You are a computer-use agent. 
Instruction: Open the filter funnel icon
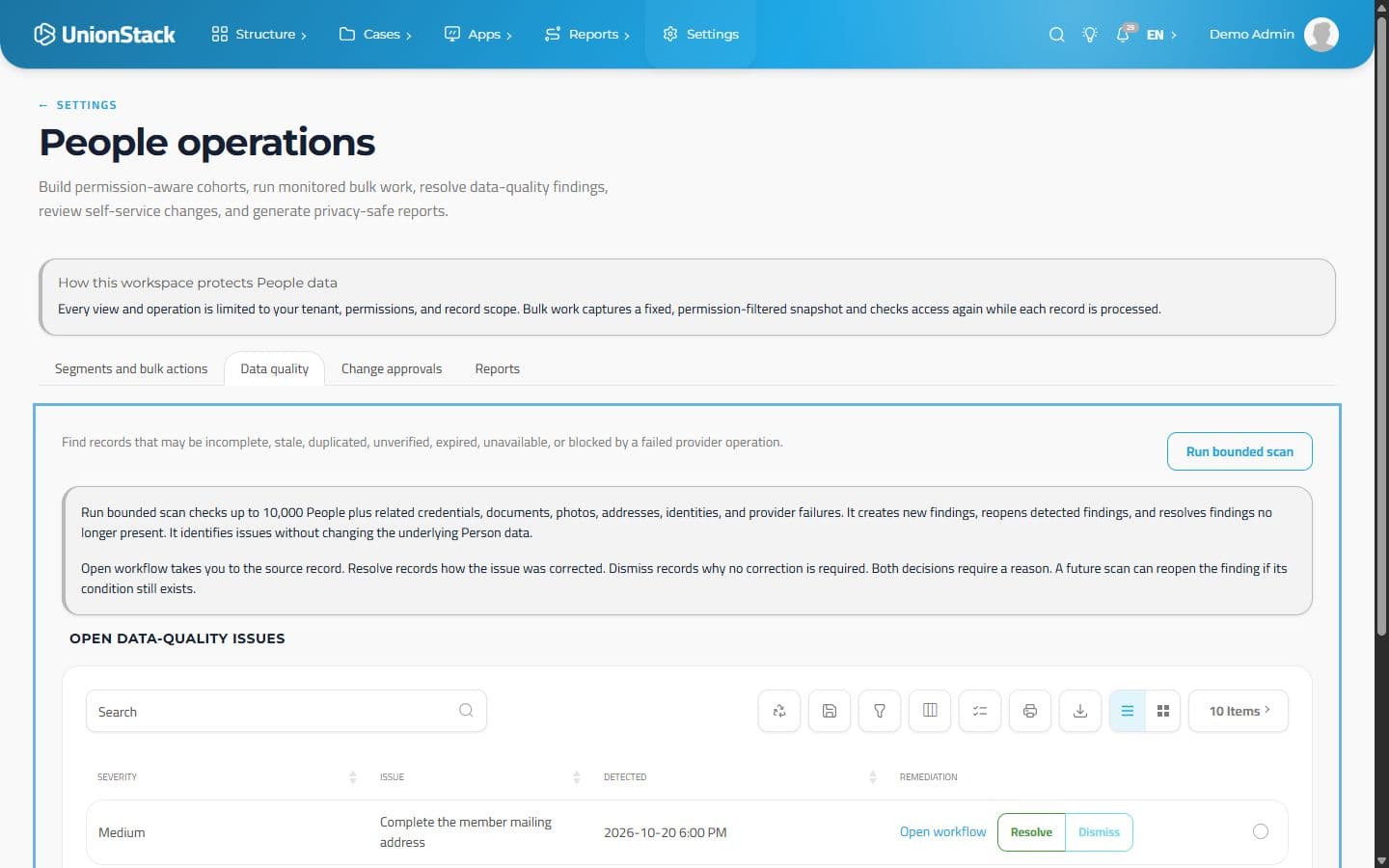[880, 711]
